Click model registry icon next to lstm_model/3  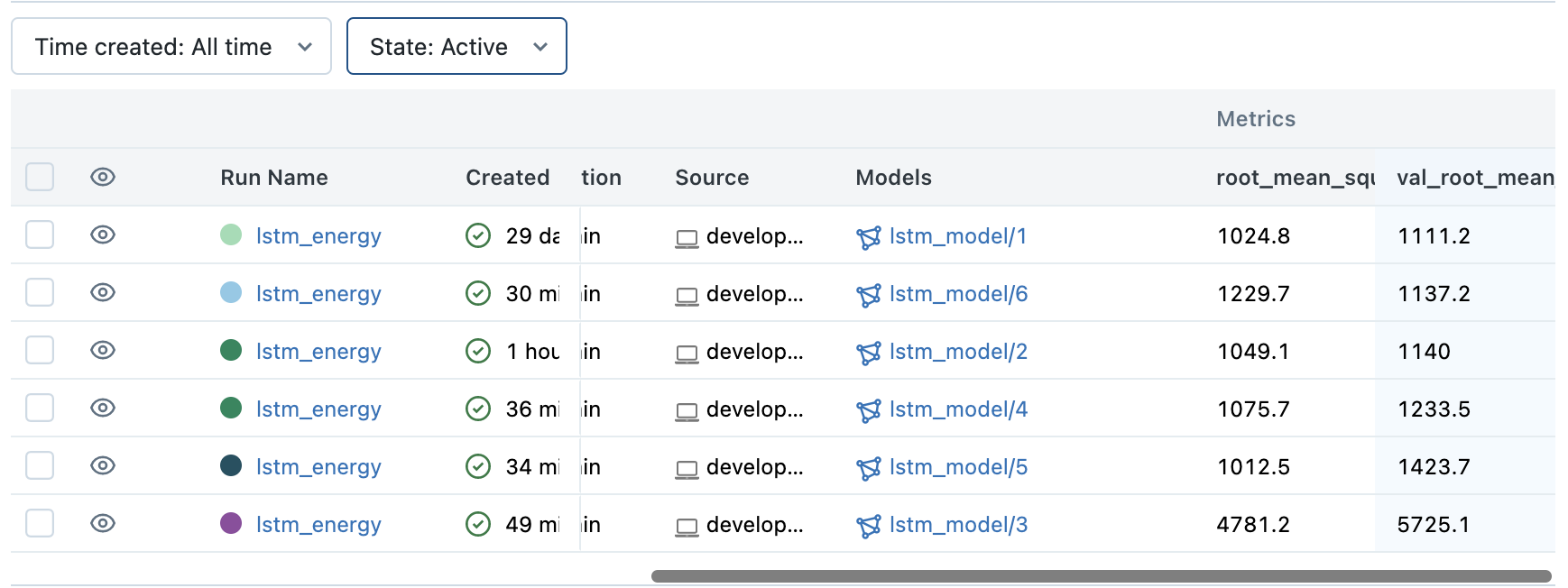coord(869,526)
